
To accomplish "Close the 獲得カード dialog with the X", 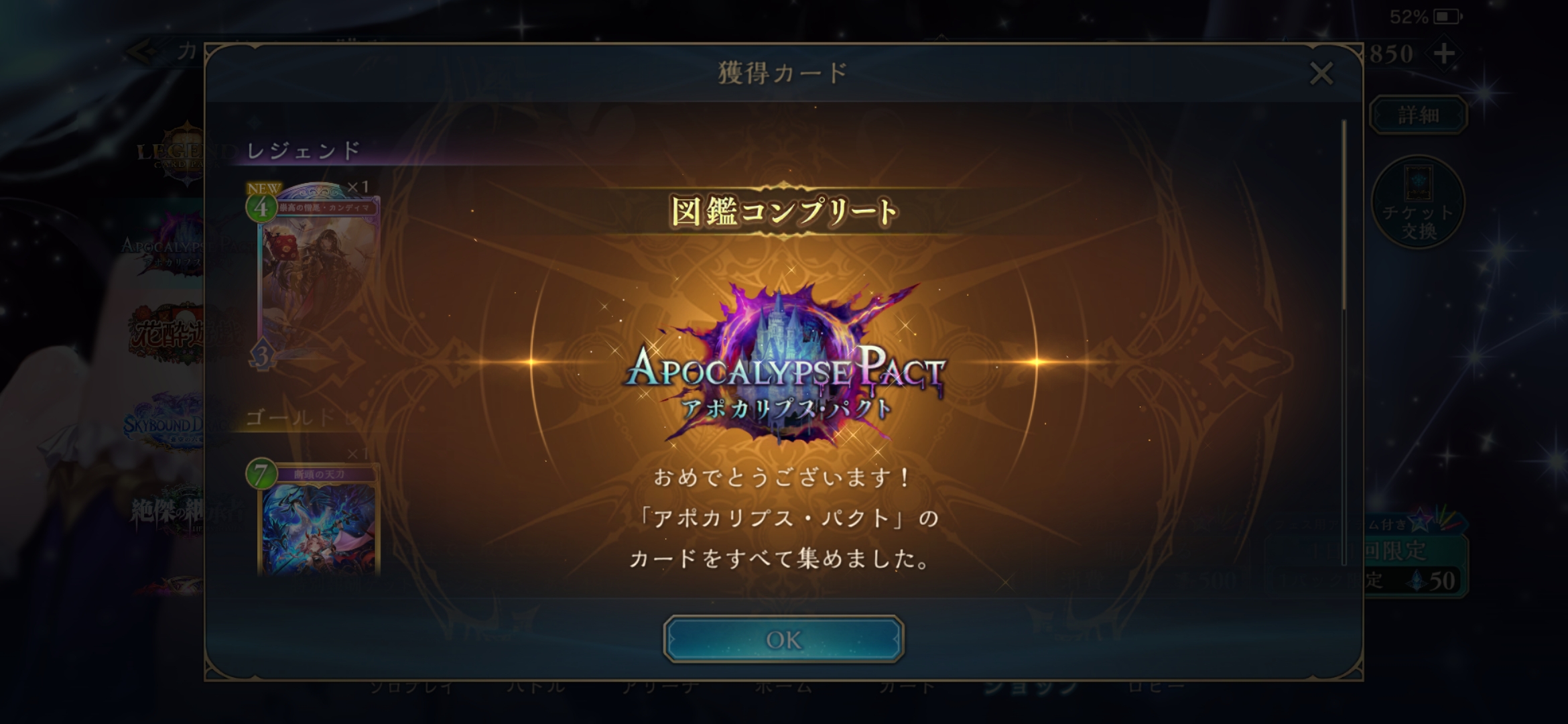I will coord(1321,73).
